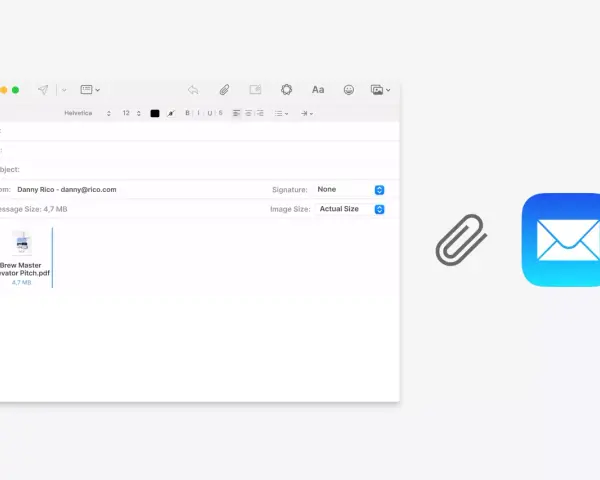Toggle the Aa format bar button
The width and height of the screenshot is (600, 480).
[x=318, y=90]
